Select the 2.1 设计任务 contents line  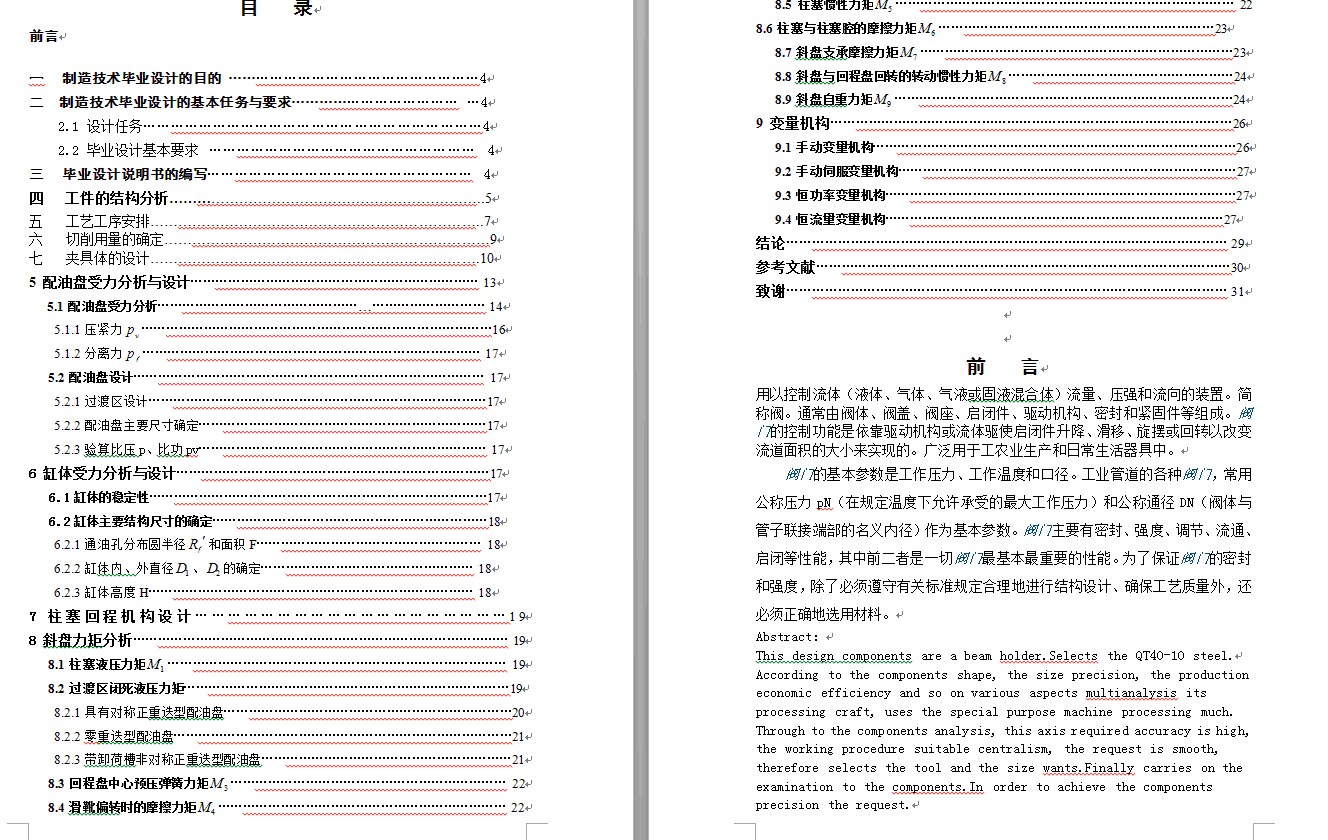coord(275,126)
